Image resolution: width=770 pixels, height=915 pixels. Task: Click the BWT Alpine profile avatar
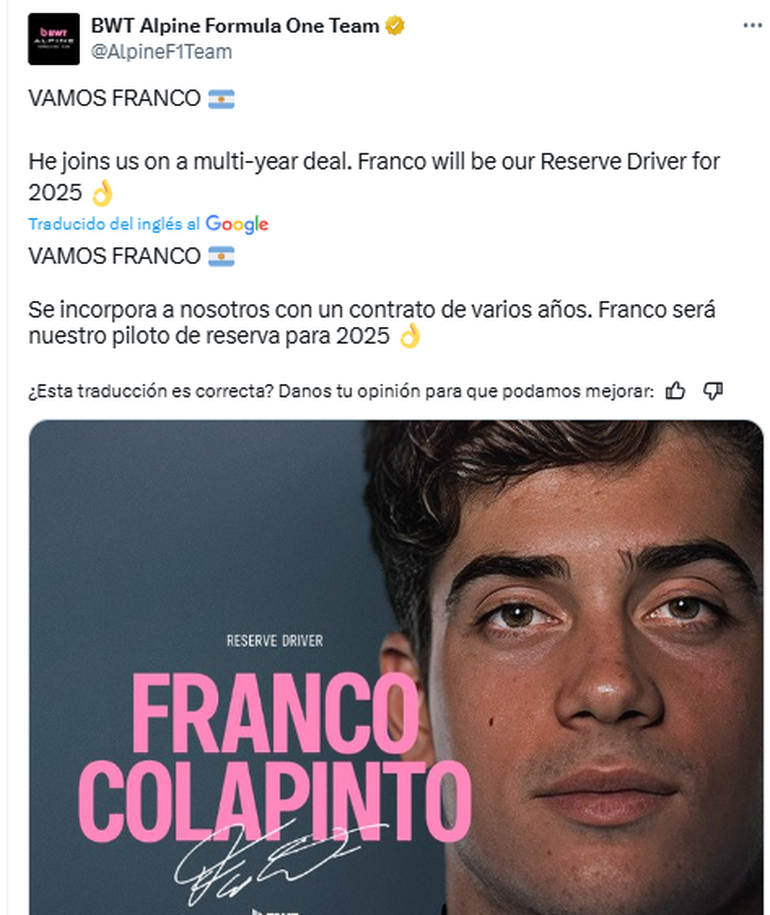pos(54,39)
